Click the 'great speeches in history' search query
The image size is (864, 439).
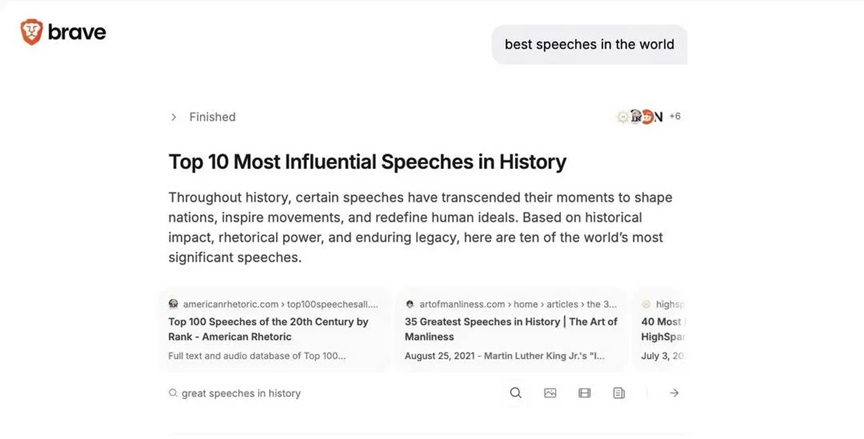coord(241,393)
